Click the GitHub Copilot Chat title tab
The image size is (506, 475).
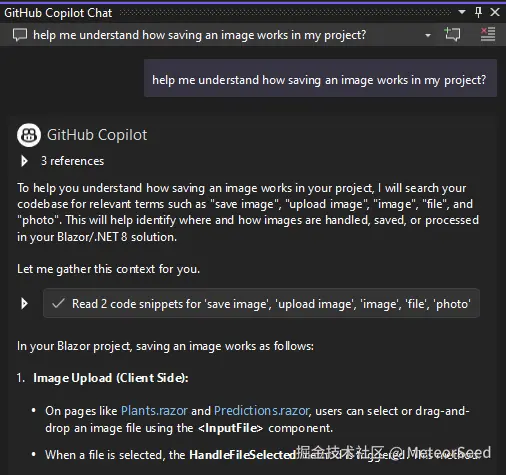(58, 13)
